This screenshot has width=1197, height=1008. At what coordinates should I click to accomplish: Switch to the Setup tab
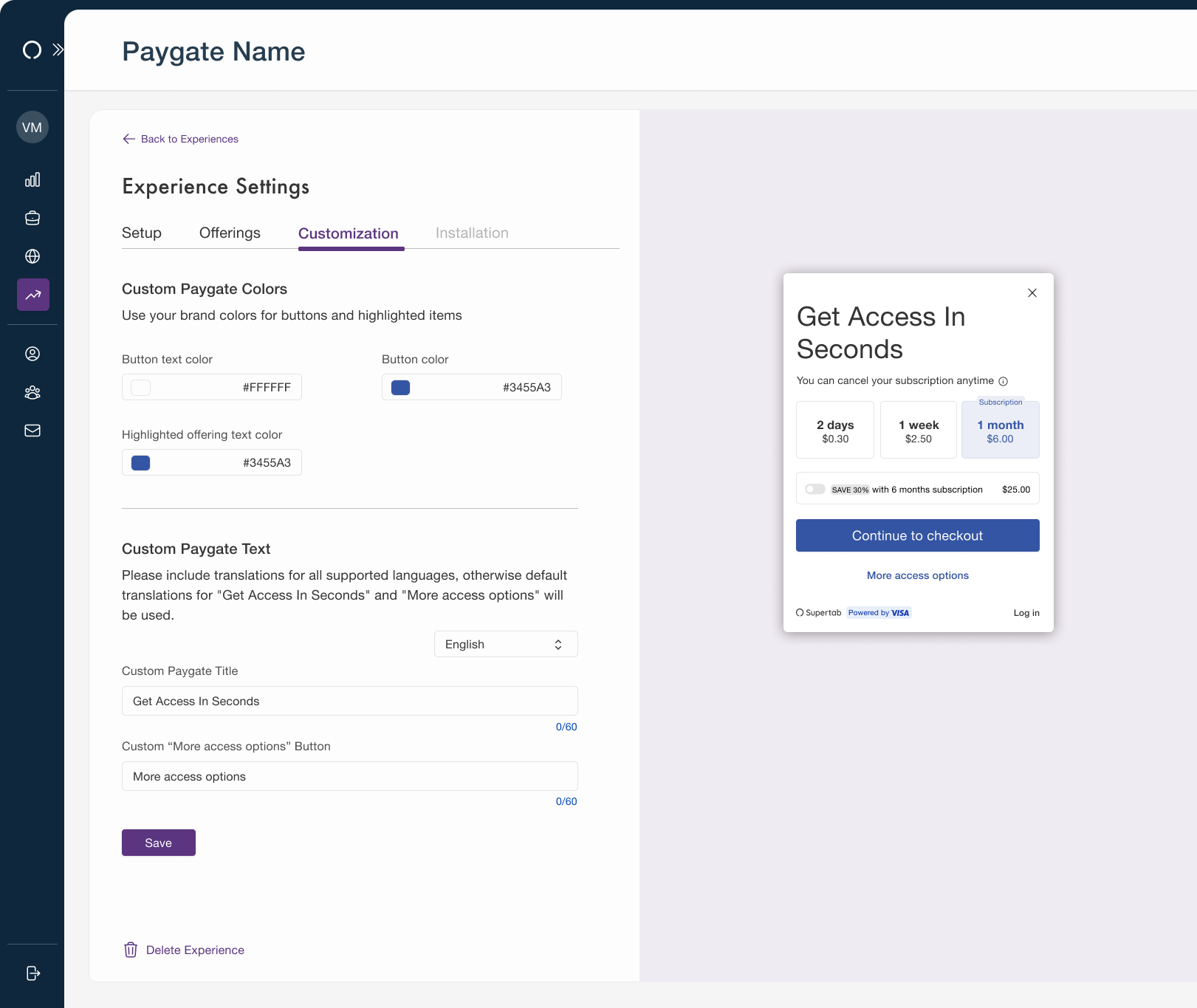point(141,233)
